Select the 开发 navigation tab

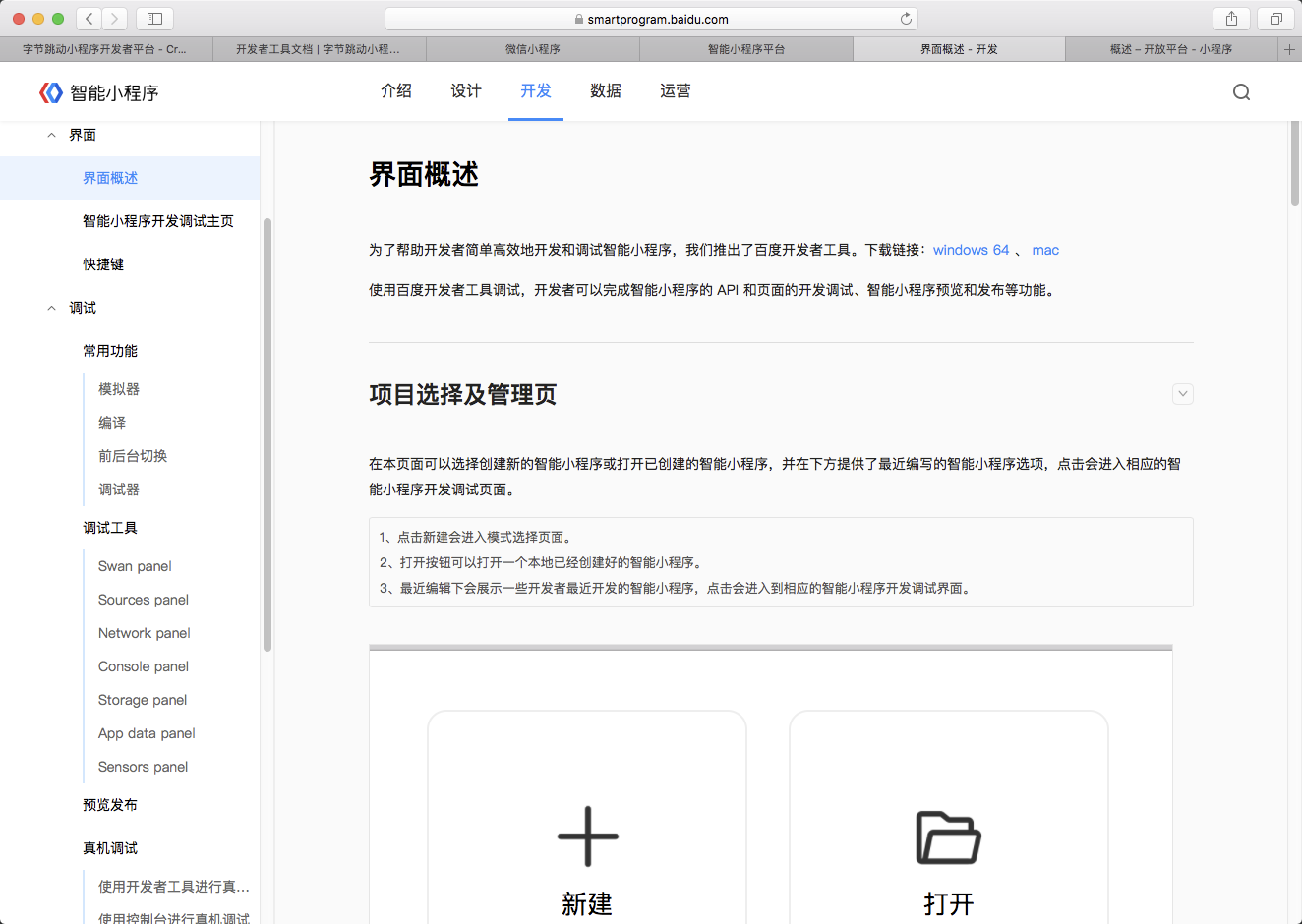tap(536, 90)
